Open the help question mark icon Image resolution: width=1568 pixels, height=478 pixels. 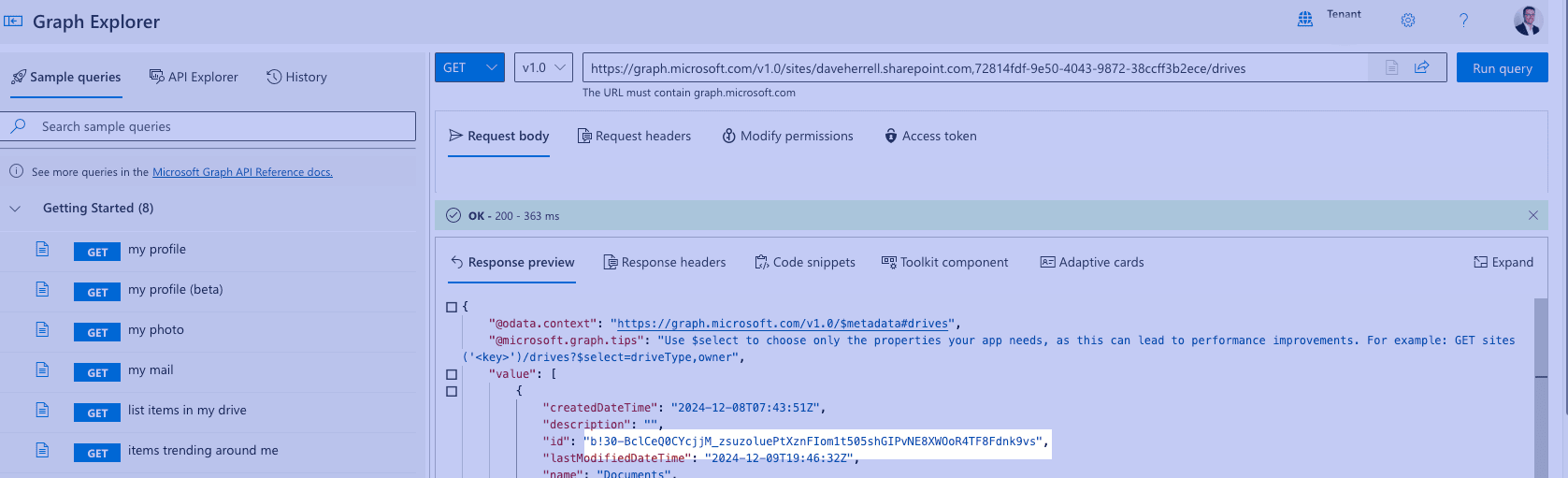click(1463, 20)
